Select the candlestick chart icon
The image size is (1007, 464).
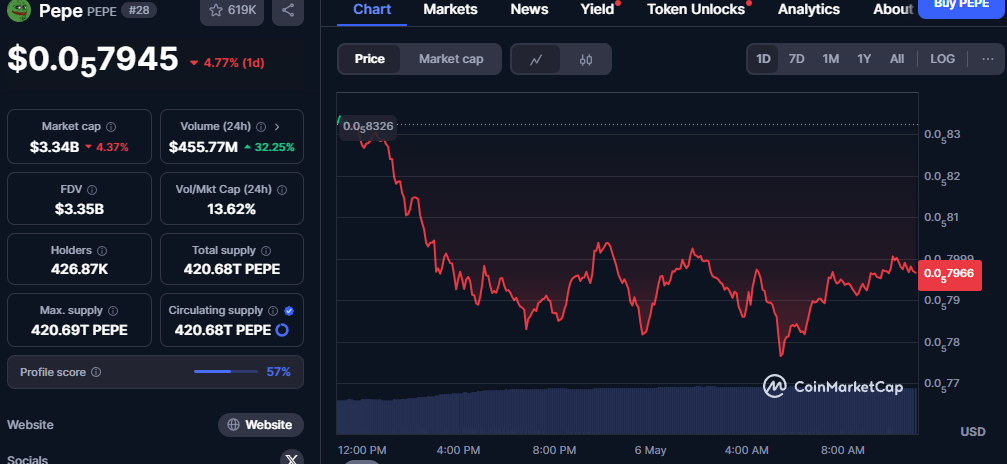click(x=586, y=60)
